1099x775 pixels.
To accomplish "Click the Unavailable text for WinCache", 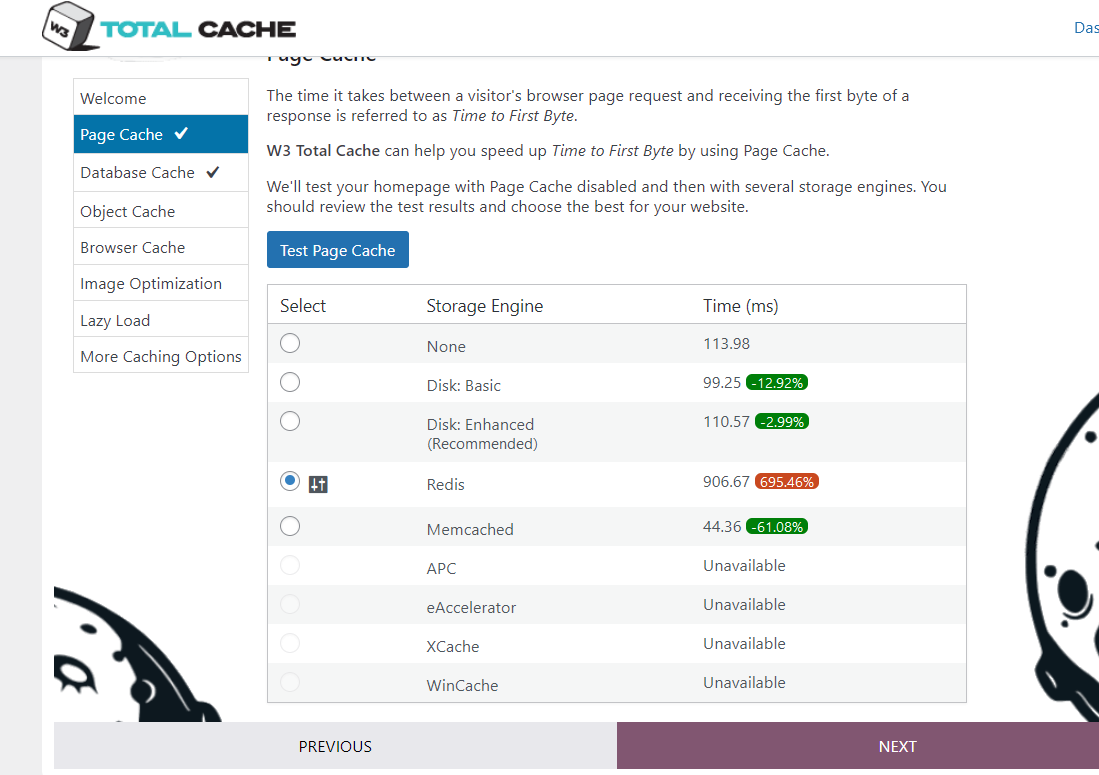I will pyautogui.click(x=744, y=683).
